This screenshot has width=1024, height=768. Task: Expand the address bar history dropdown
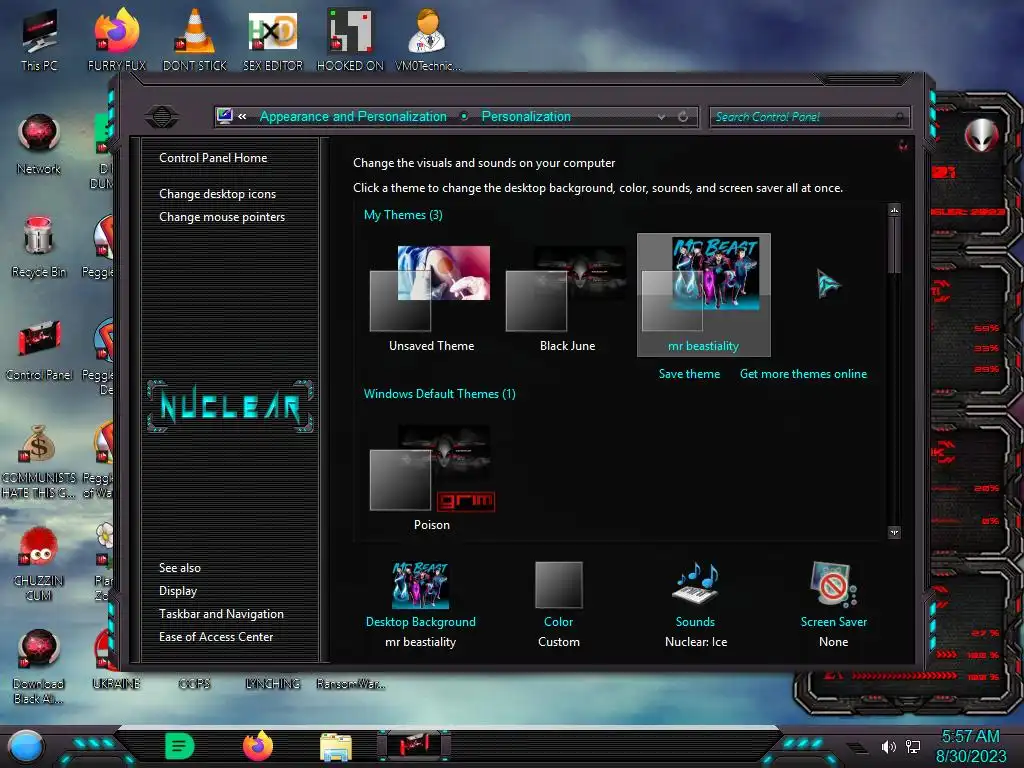point(662,117)
